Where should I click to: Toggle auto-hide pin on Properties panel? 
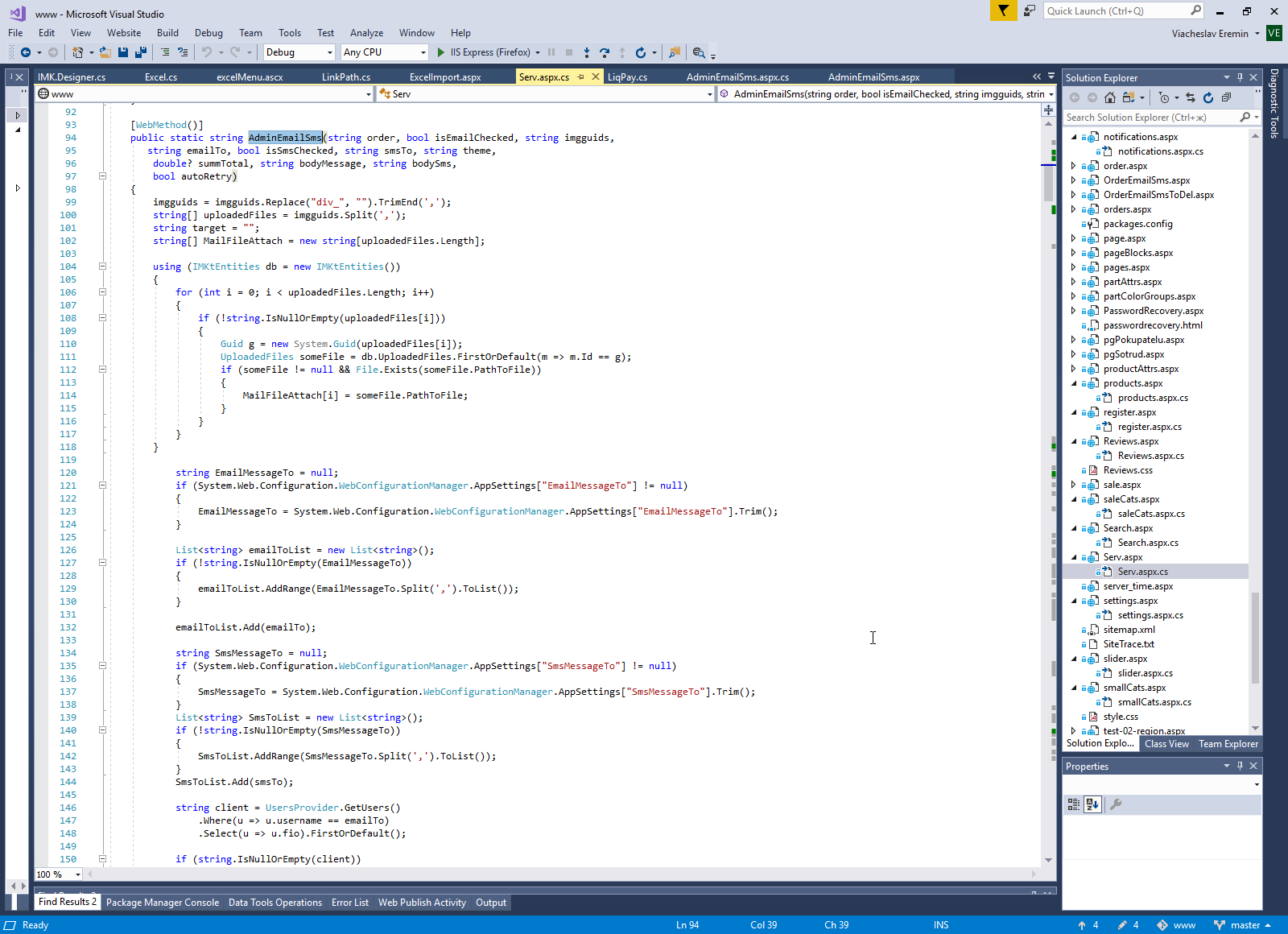[1240, 767]
